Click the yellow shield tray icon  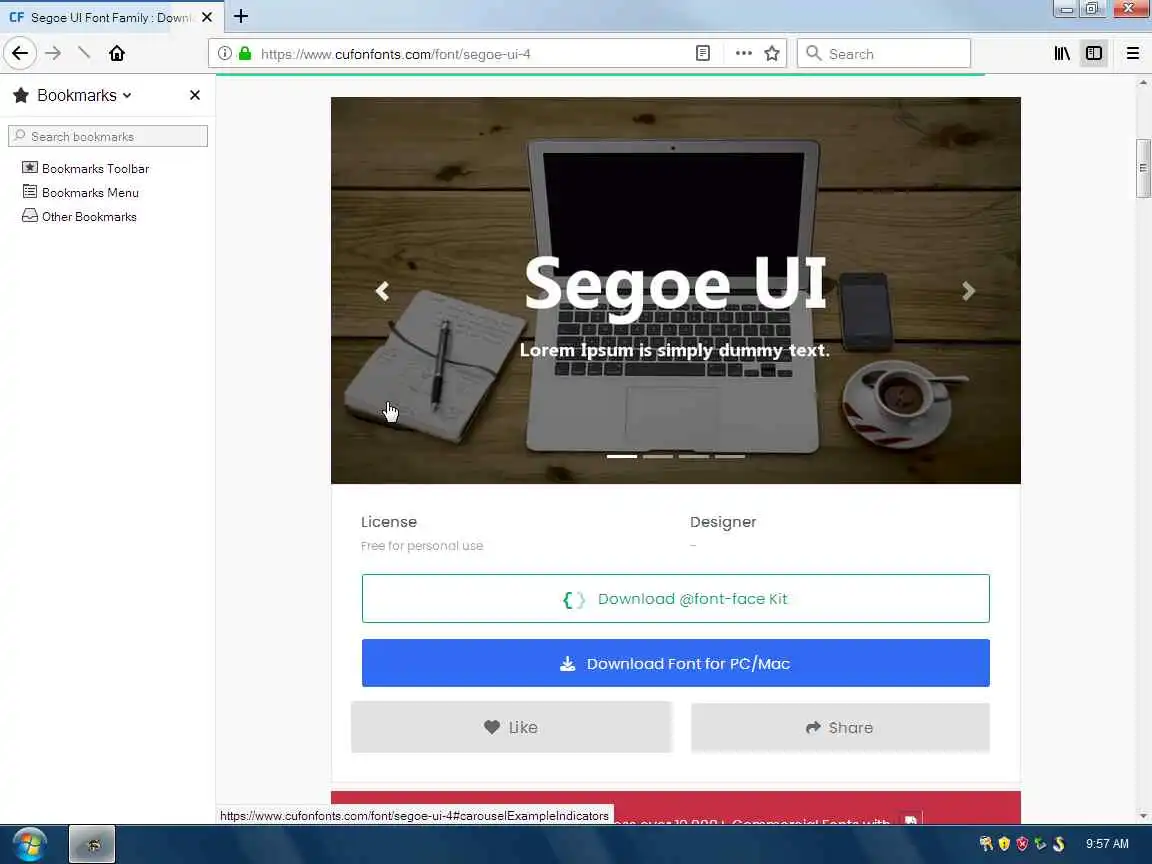click(x=1004, y=843)
